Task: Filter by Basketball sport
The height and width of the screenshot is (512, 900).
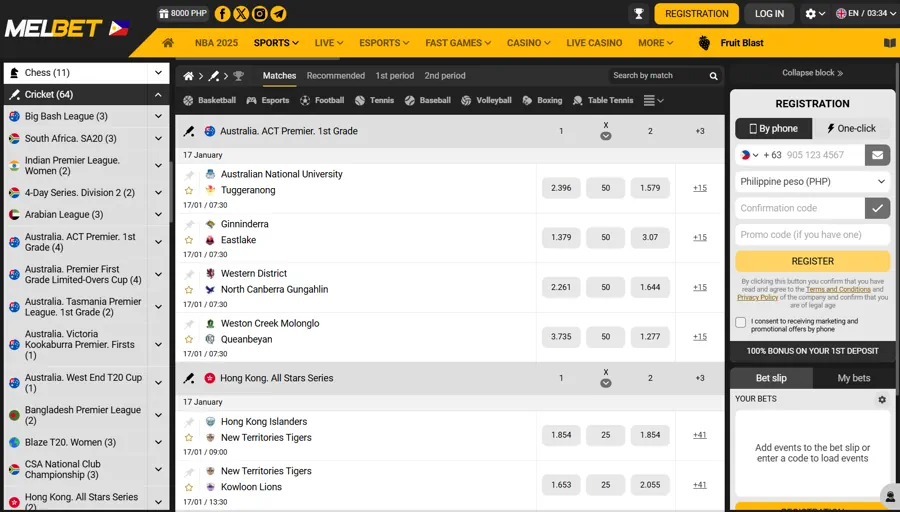Action: pos(210,100)
